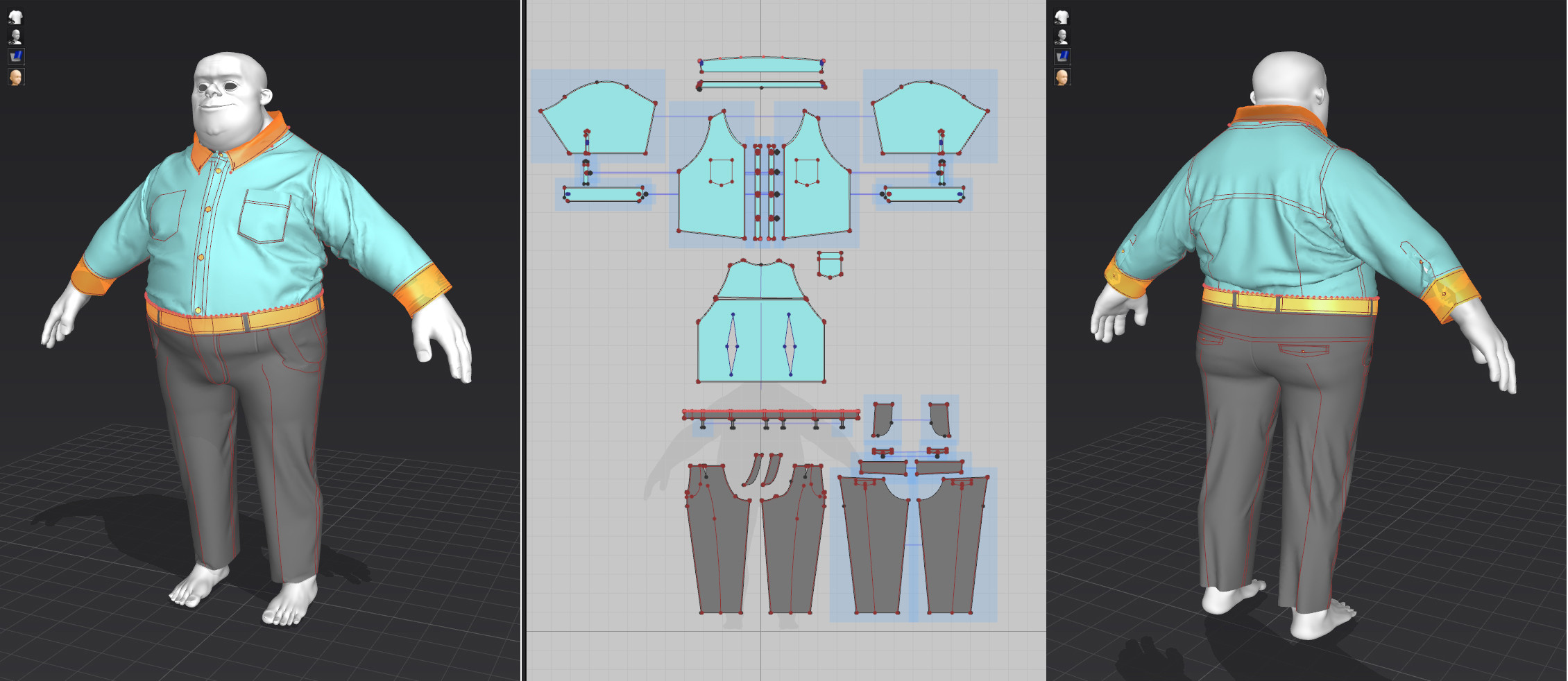Image resolution: width=1568 pixels, height=681 pixels.
Task: Select pocket outline on left front bodice pattern
Action: 722,172
